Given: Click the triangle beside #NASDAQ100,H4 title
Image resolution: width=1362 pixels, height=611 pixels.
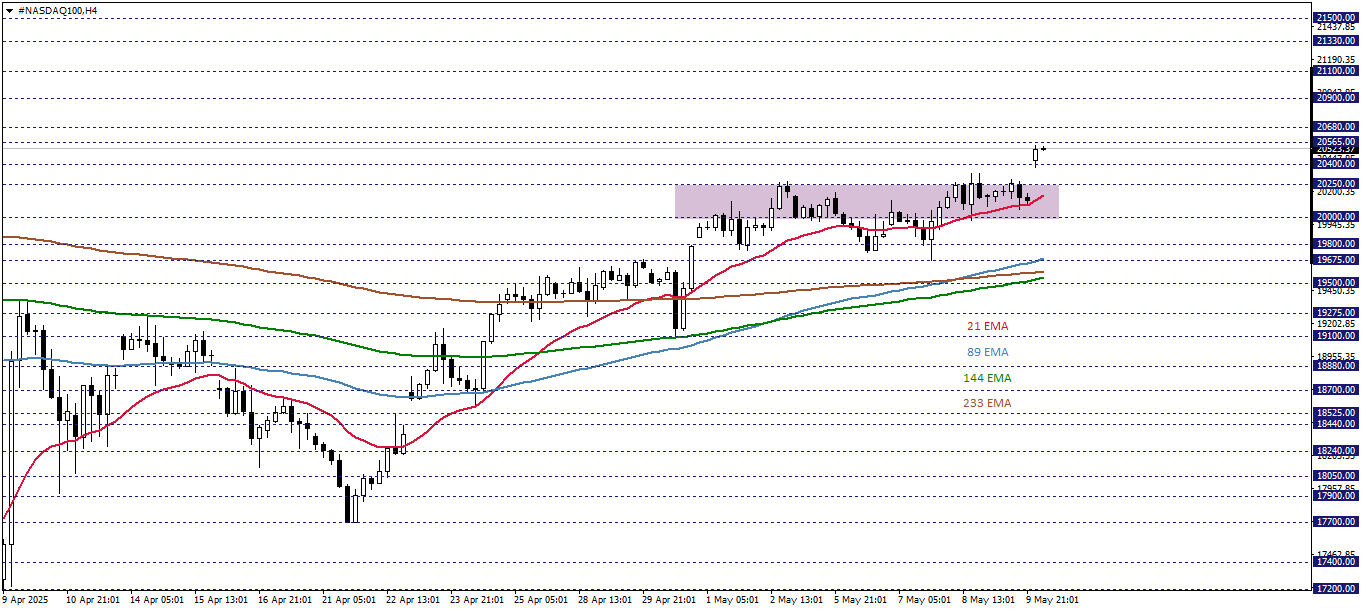Looking at the screenshot, I should [x=9, y=9].
